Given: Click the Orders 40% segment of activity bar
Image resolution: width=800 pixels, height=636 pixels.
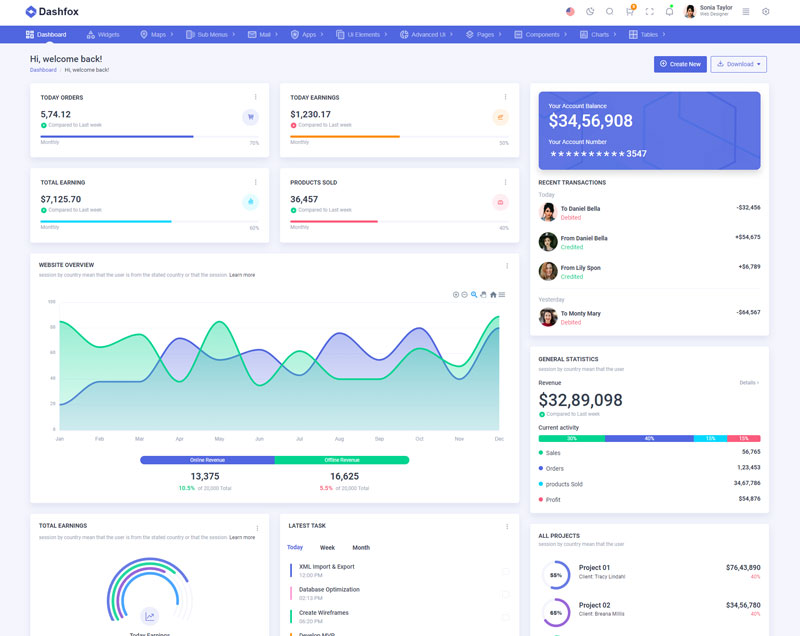Looking at the screenshot, I should [649, 438].
